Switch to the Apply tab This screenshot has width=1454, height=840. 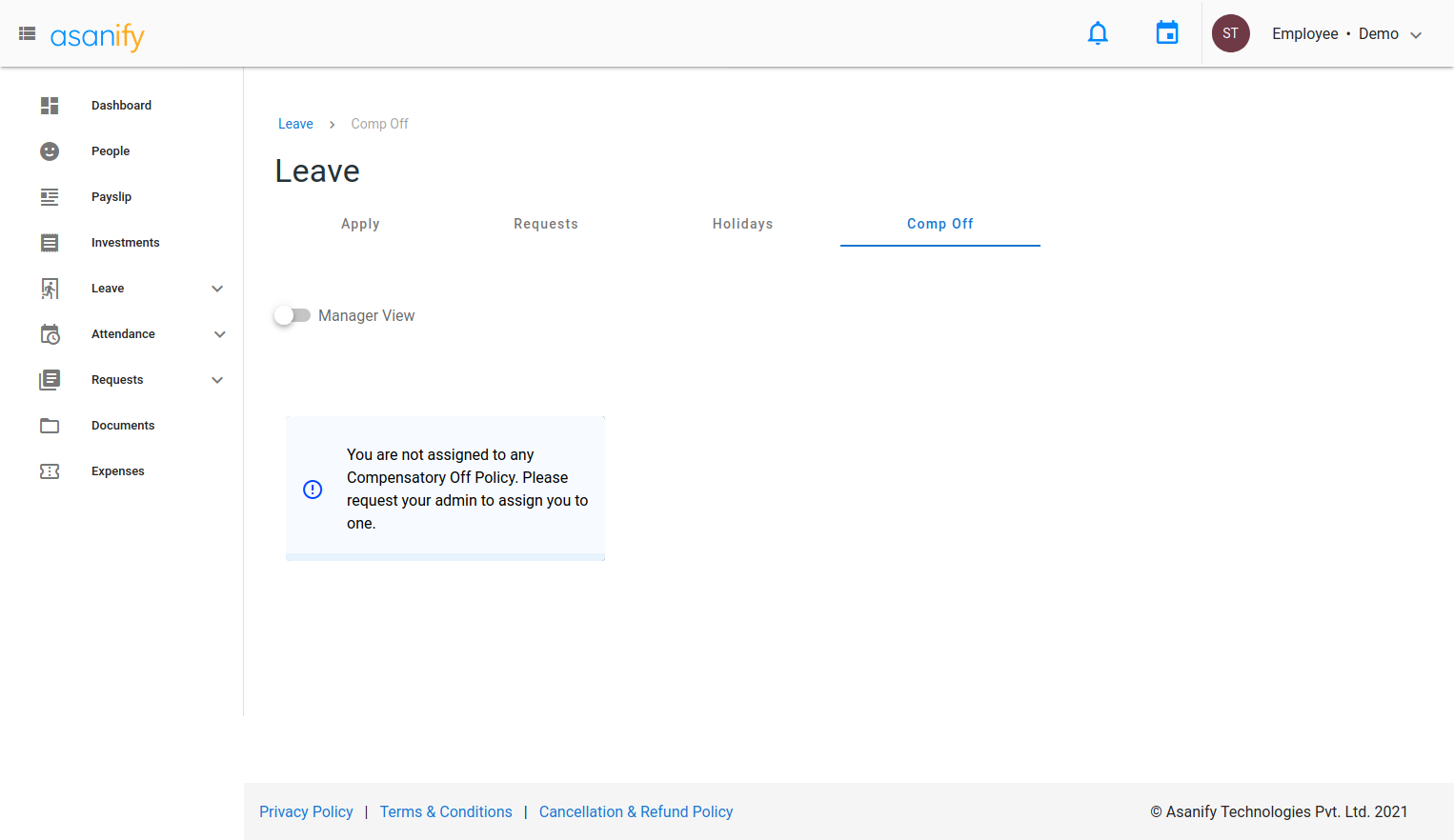coord(360,224)
